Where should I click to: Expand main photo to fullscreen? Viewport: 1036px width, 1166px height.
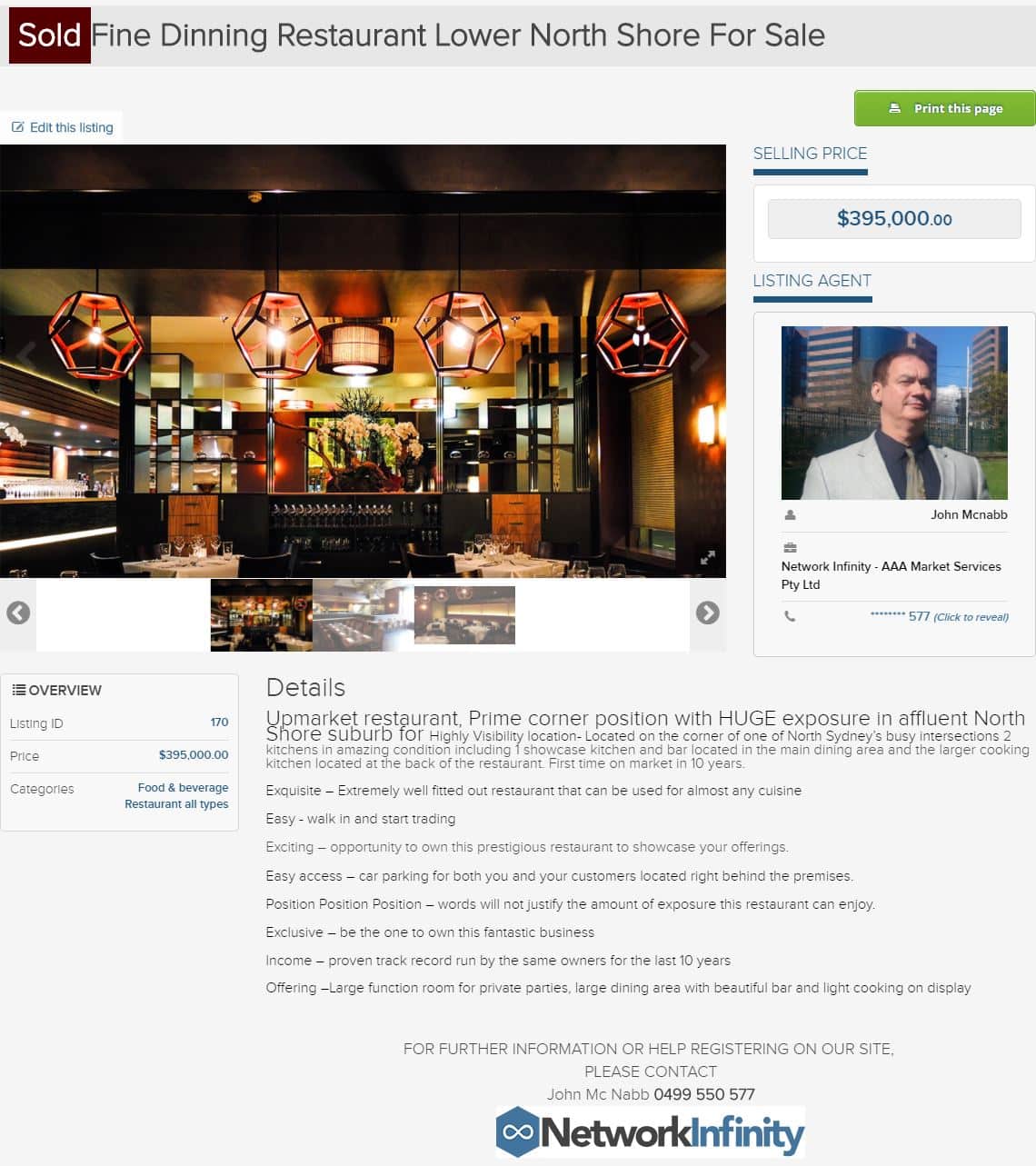[x=707, y=558]
